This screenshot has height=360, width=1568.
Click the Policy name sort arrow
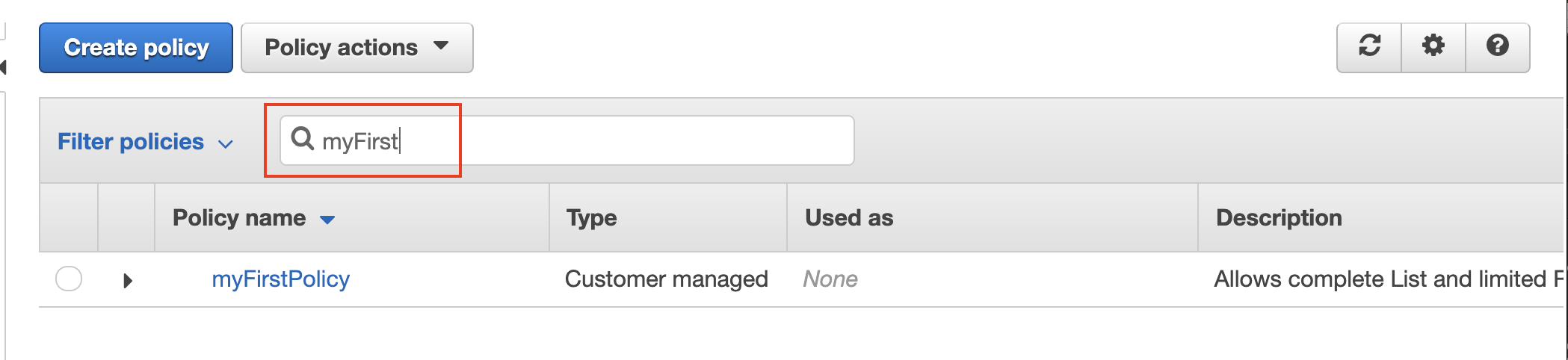click(327, 219)
